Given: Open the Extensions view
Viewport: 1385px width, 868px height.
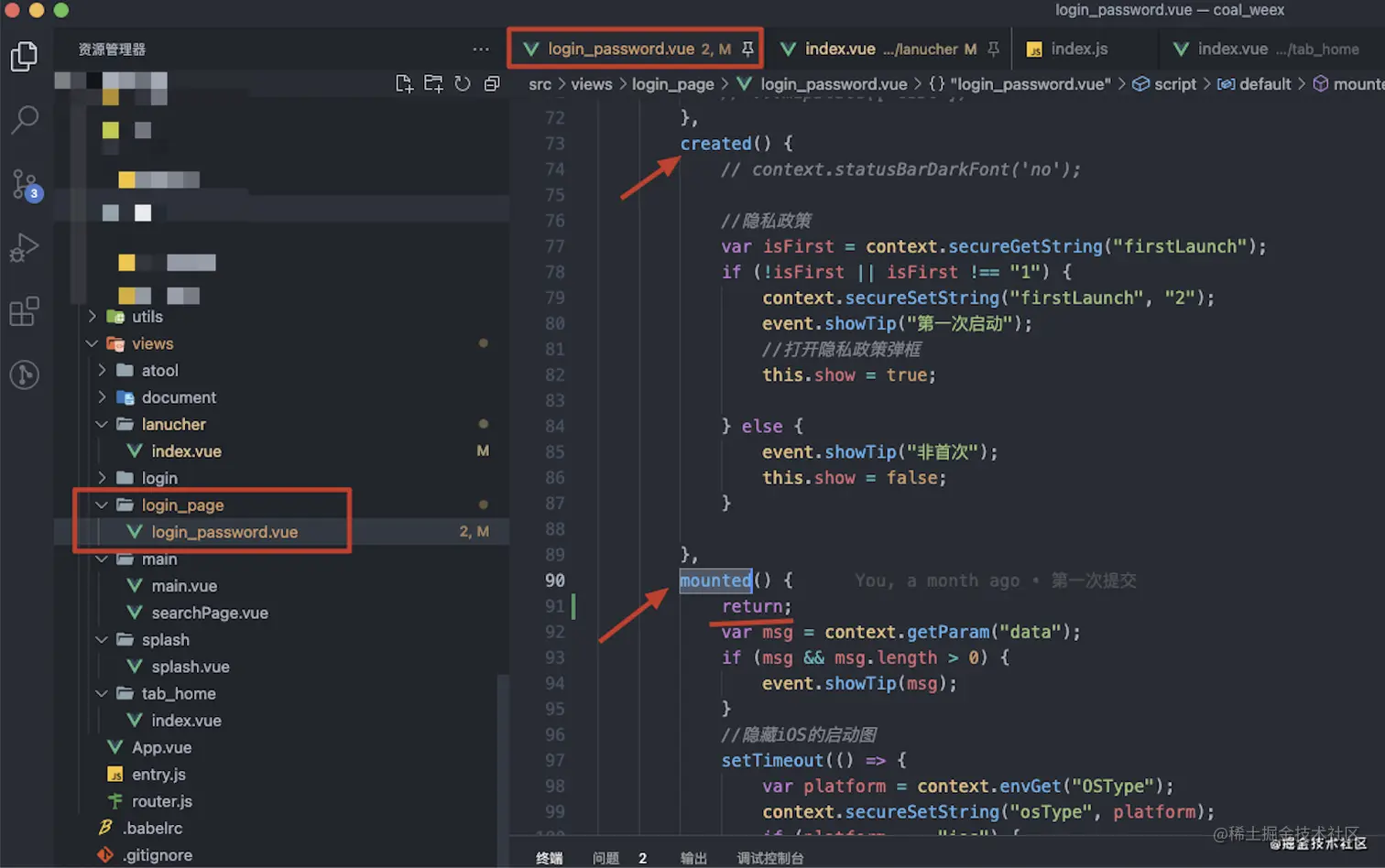Looking at the screenshot, I should pyautogui.click(x=24, y=311).
